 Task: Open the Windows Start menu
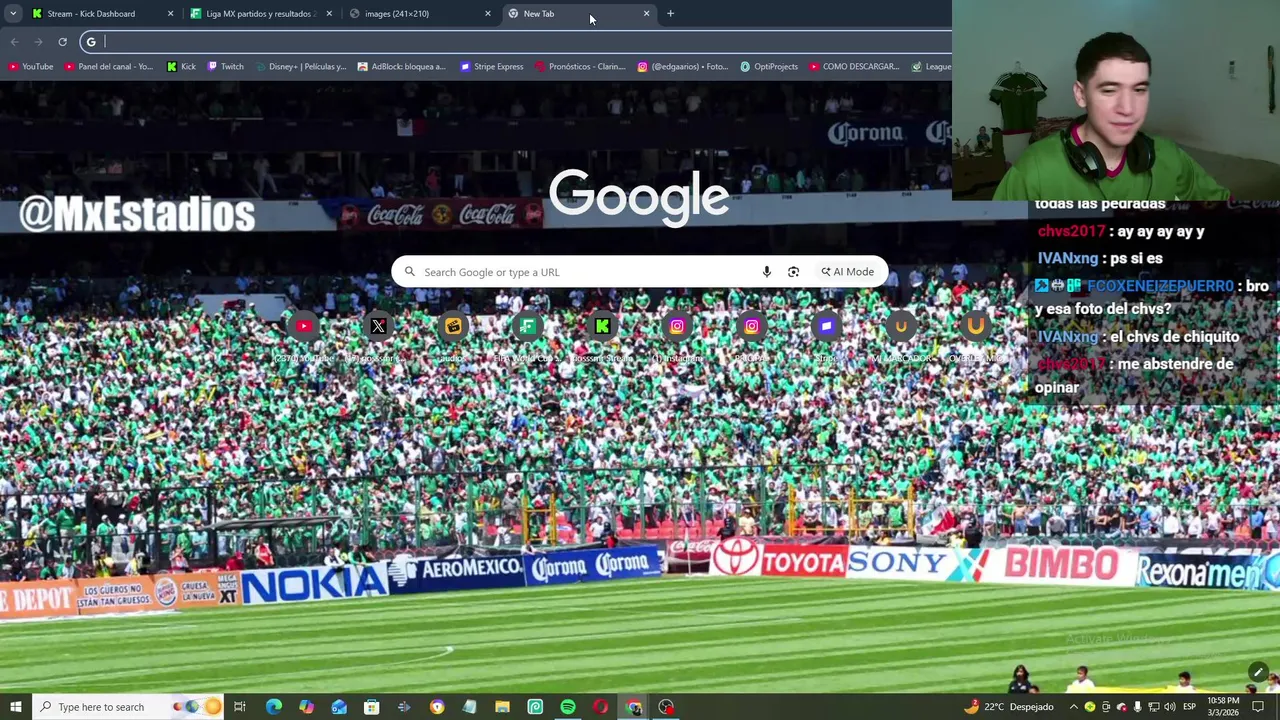pyautogui.click(x=15, y=707)
